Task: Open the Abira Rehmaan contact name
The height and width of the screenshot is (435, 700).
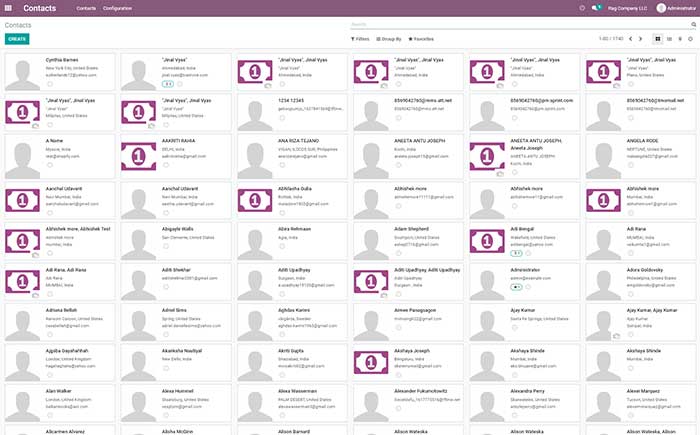Action: [294, 229]
